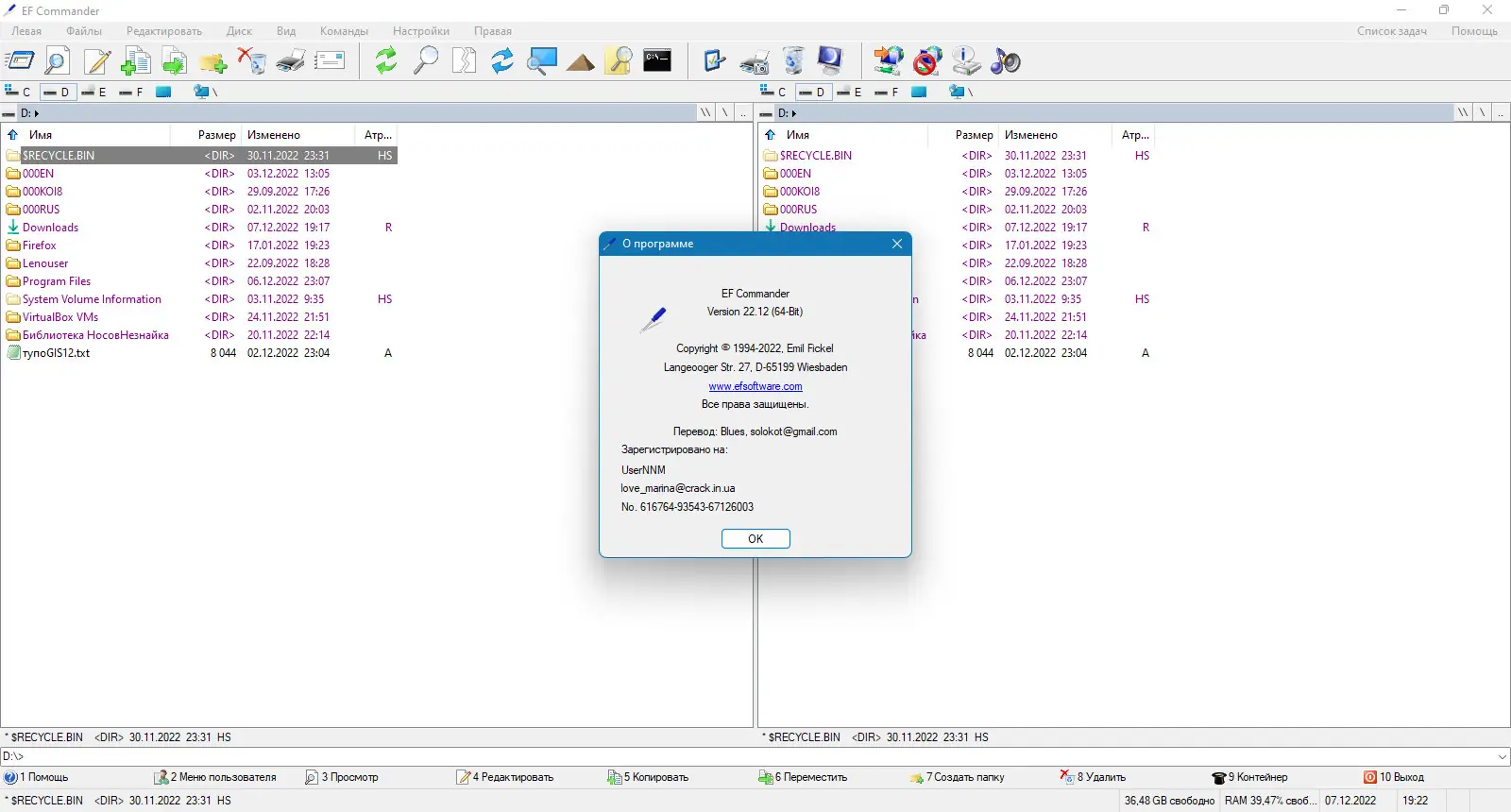1511x812 pixels.
Task: Click the split file toolbar icon
Action: click(465, 61)
